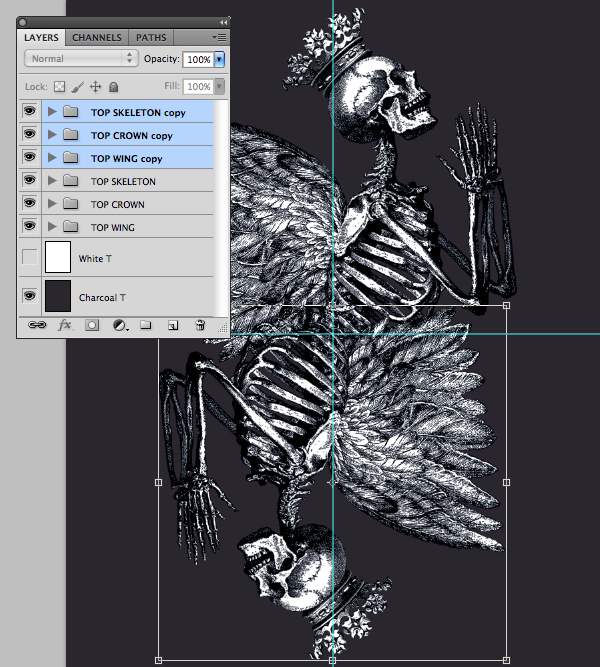Add a layer mask
The height and width of the screenshot is (667, 600).
point(92,325)
